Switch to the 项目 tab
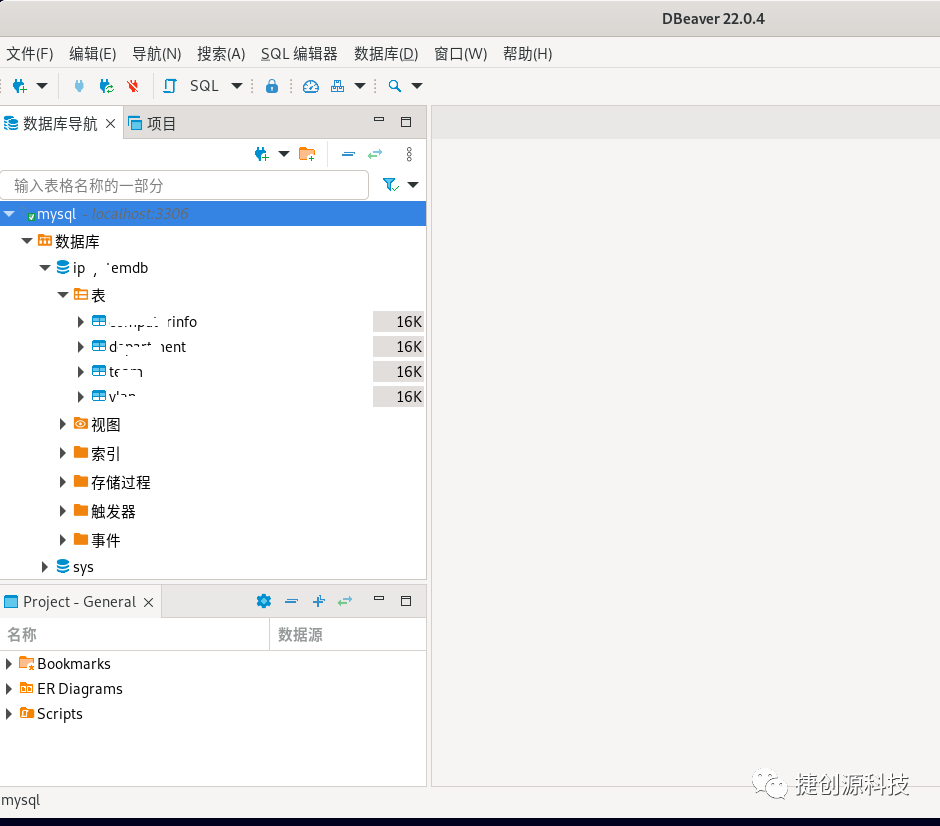 click(152, 123)
